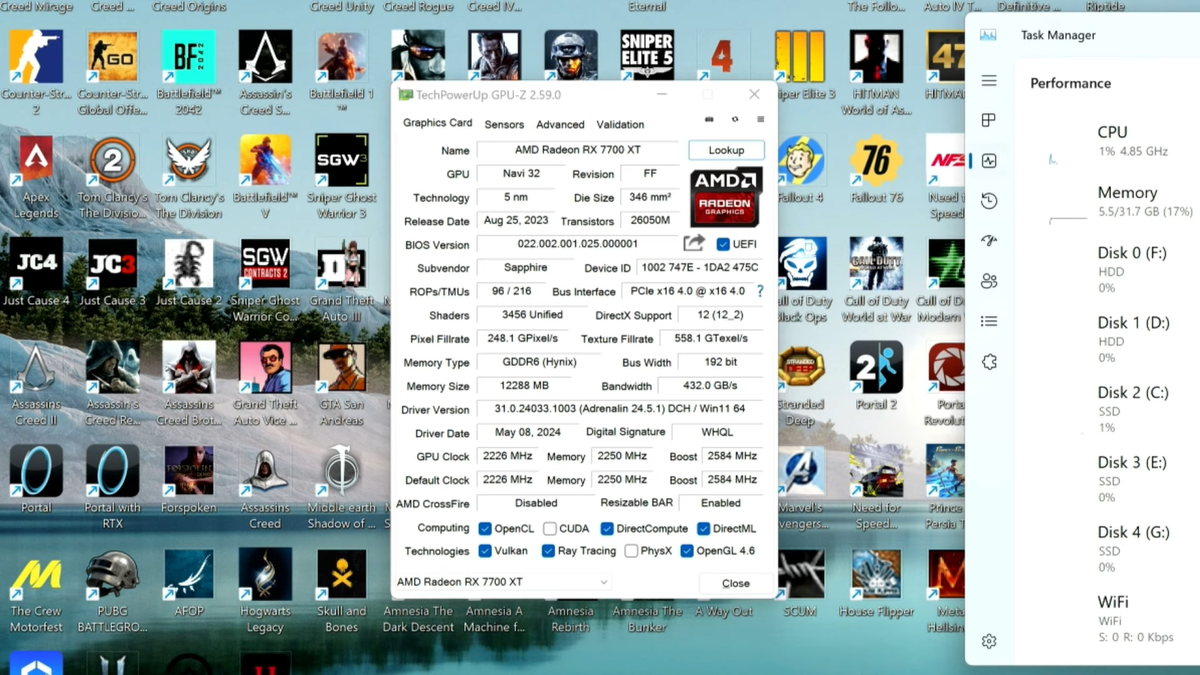Toggle the CUDA checkbox
The height and width of the screenshot is (675, 1200).
click(x=550, y=528)
